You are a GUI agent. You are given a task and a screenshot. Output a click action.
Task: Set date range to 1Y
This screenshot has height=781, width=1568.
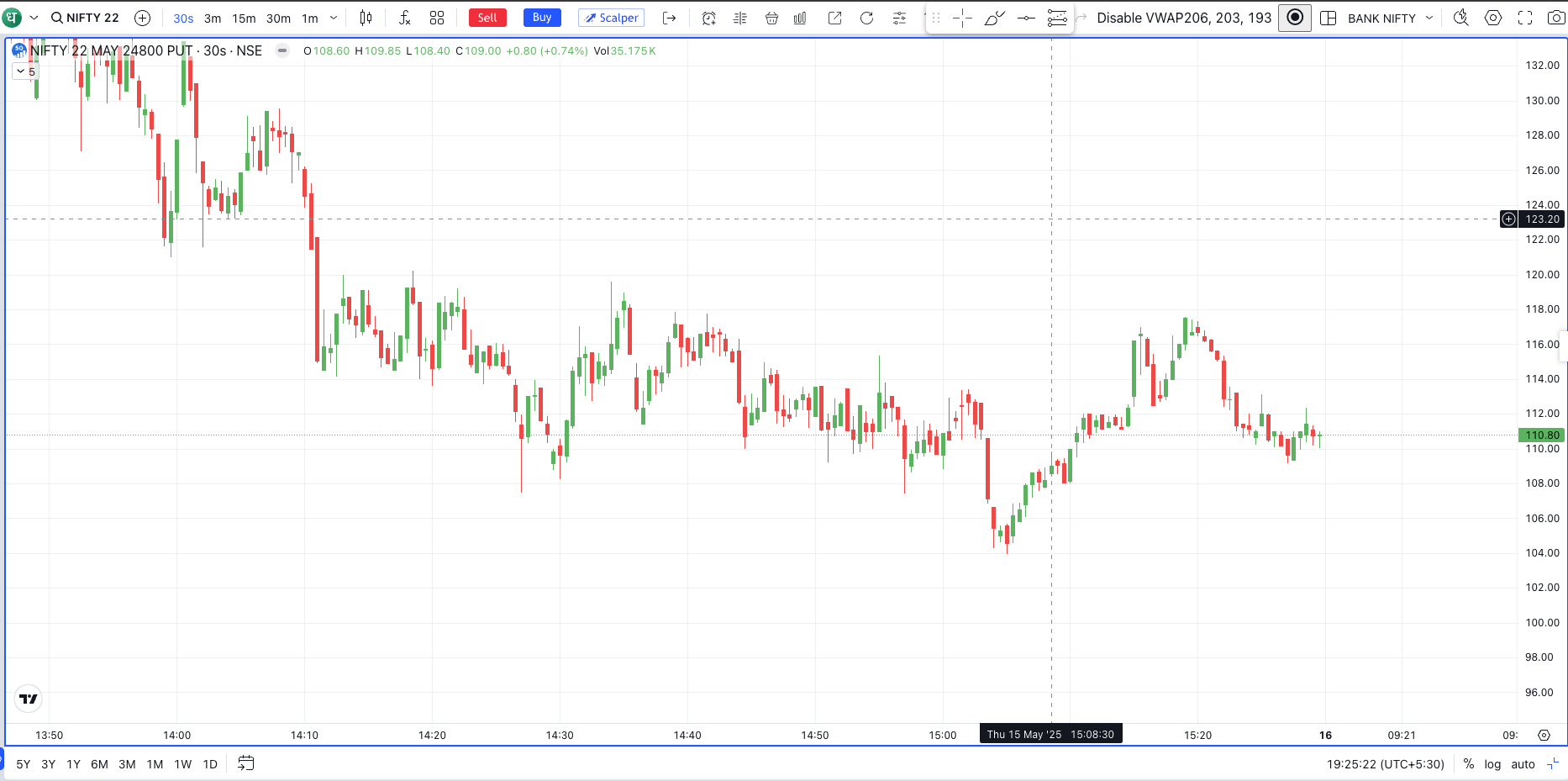click(74, 764)
